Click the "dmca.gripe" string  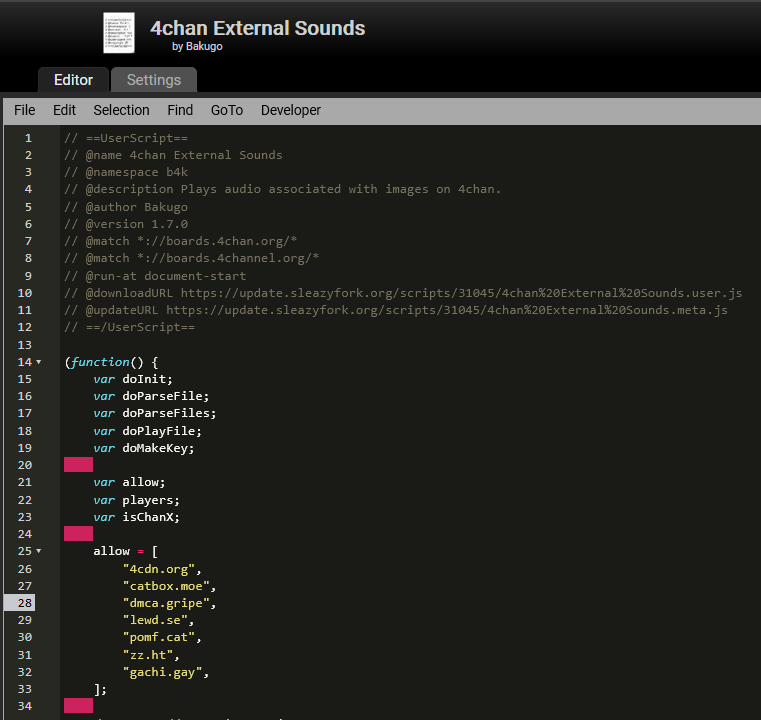point(166,603)
